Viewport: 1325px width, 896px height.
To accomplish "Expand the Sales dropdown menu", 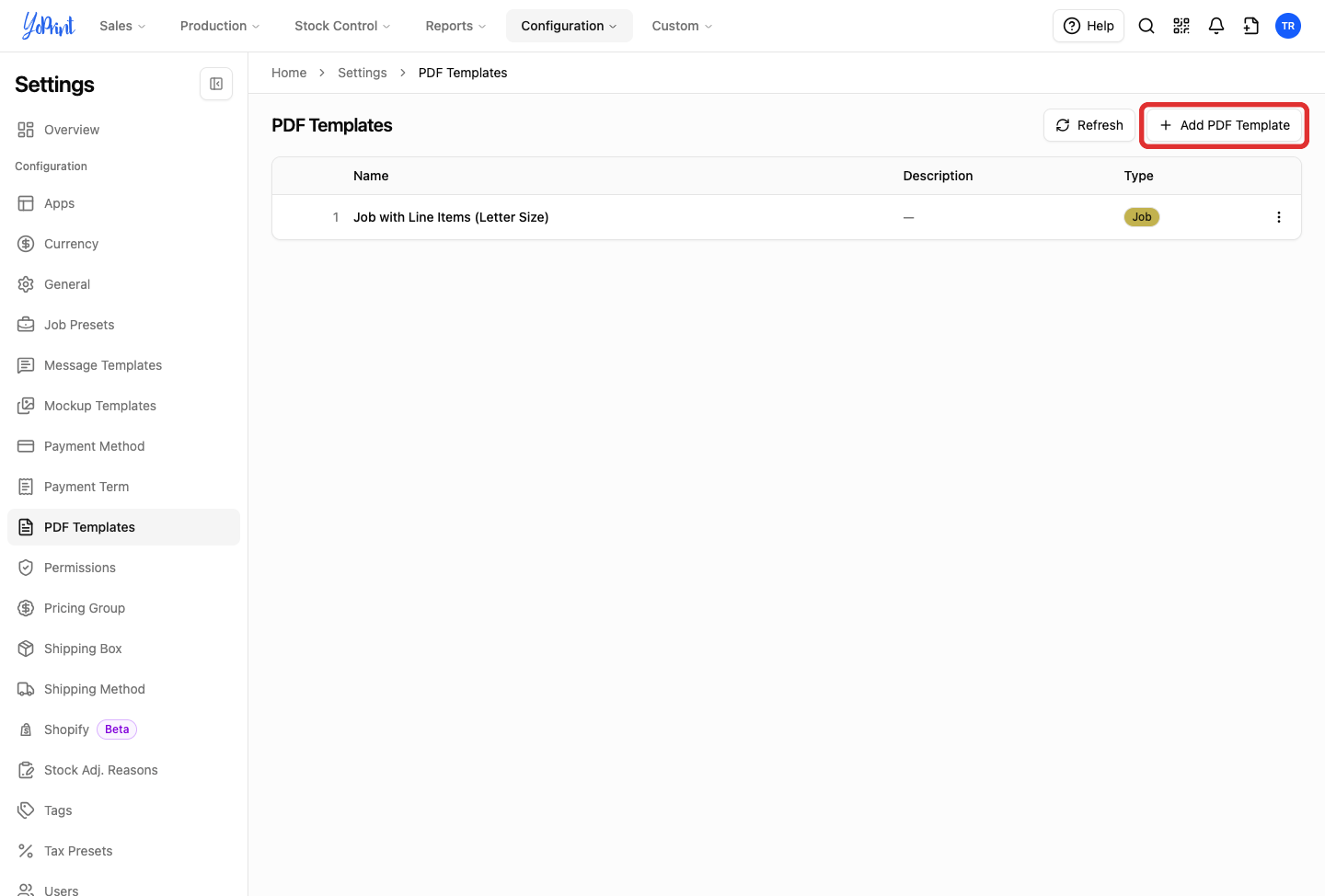I will click(122, 26).
